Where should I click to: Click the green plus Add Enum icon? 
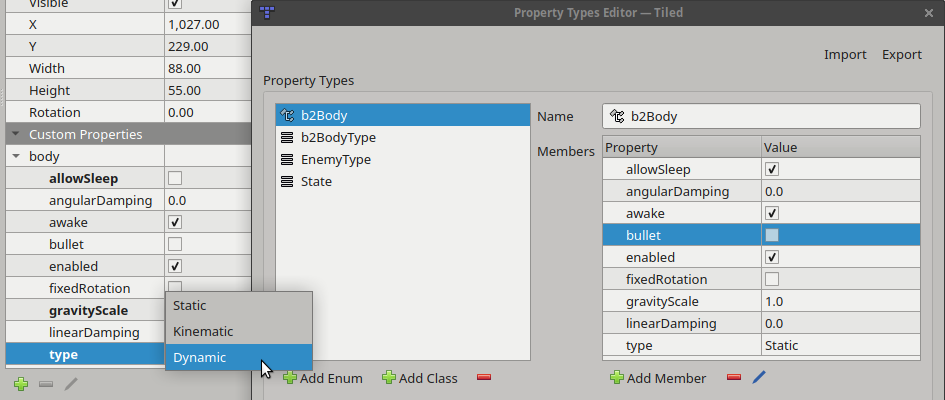(x=290, y=378)
